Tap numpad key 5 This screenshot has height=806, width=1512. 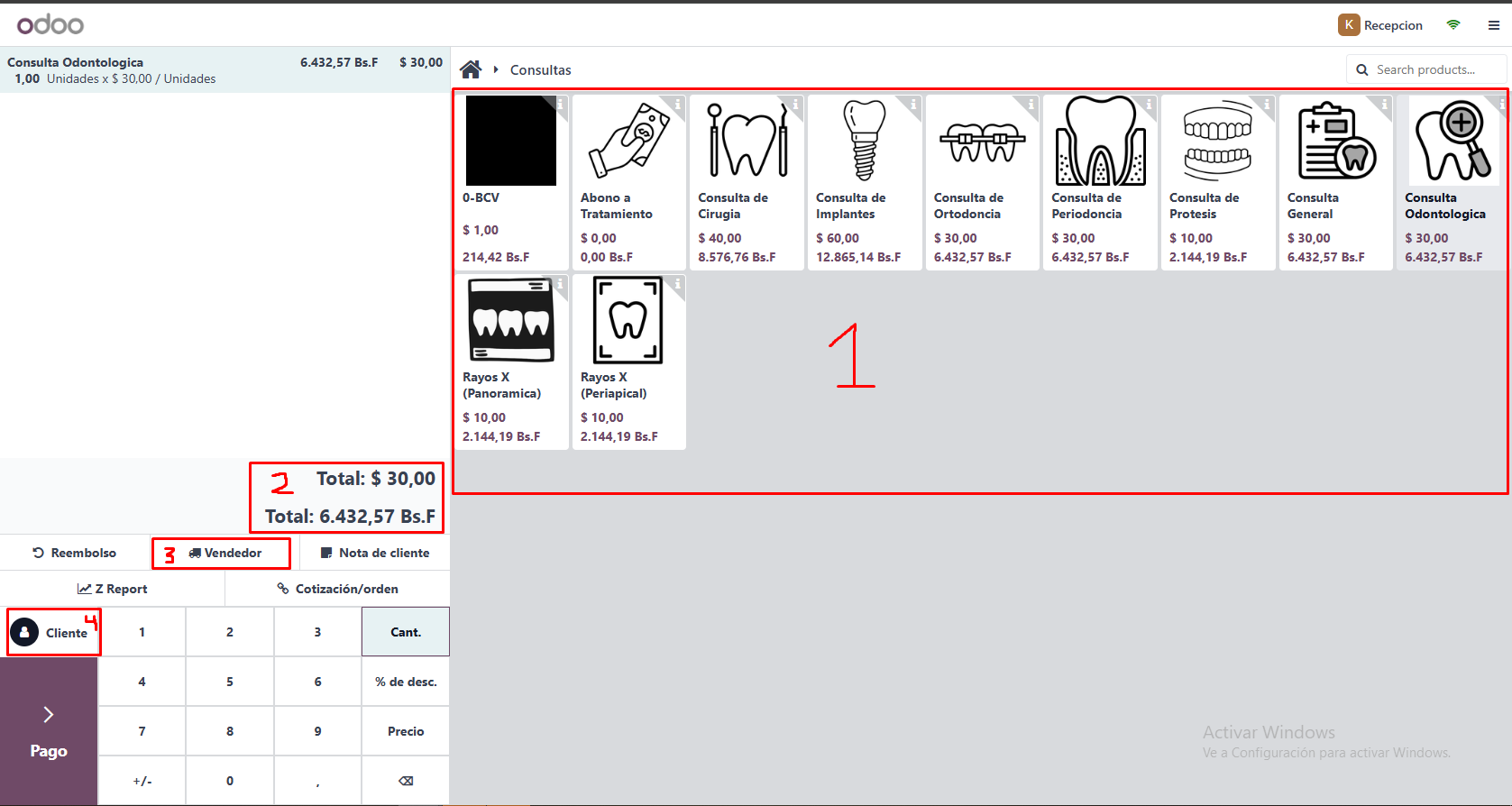(230, 682)
